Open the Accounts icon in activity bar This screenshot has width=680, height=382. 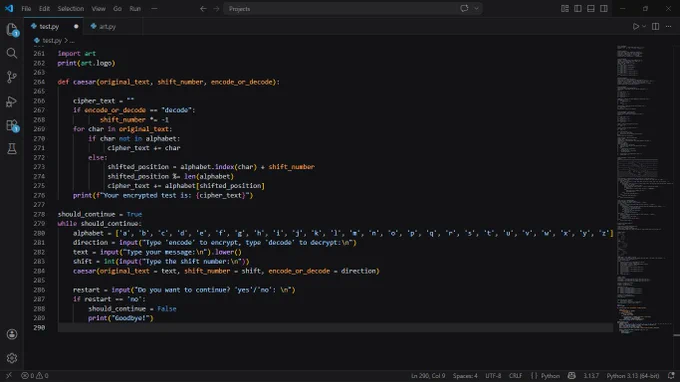pyautogui.click(x=12, y=334)
